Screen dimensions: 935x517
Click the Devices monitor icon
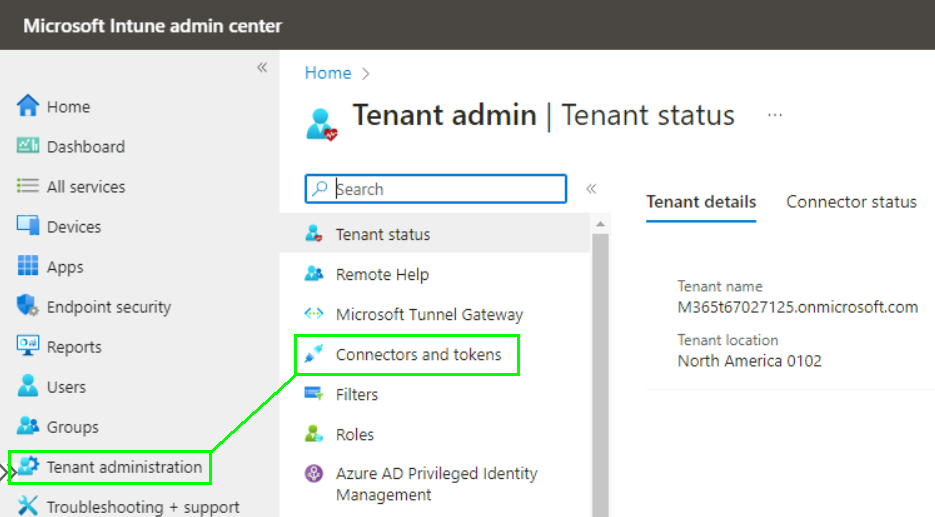click(28, 226)
